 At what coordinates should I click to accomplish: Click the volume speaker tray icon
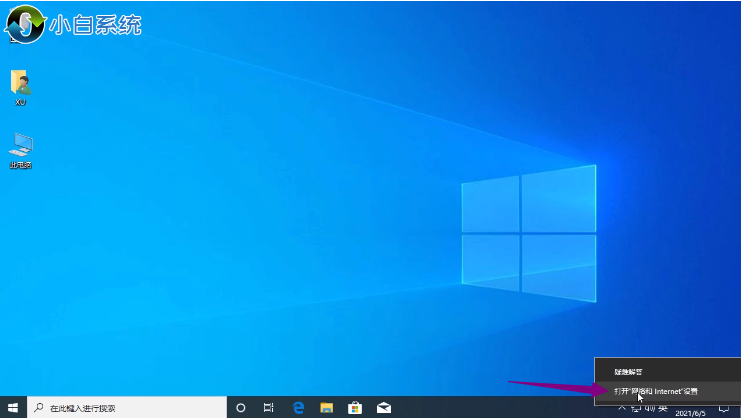pos(650,408)
